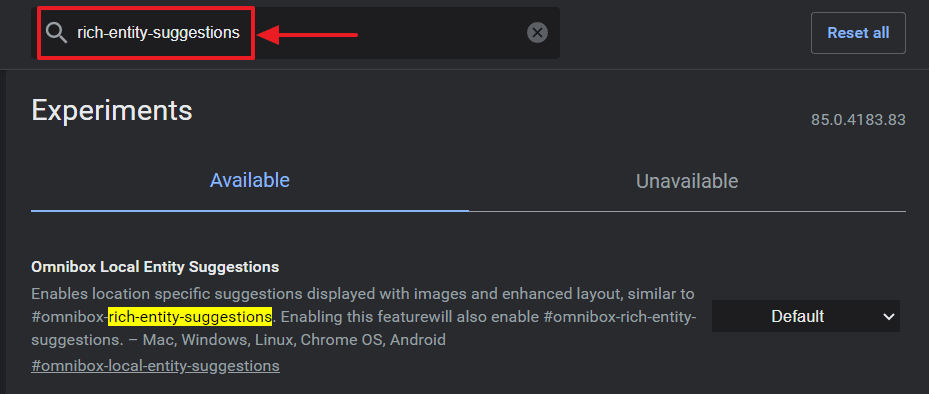Click the 'Enables location specific suggestions' description line
Viewport: 929px width, 394px height.
[x=363, y=294]
